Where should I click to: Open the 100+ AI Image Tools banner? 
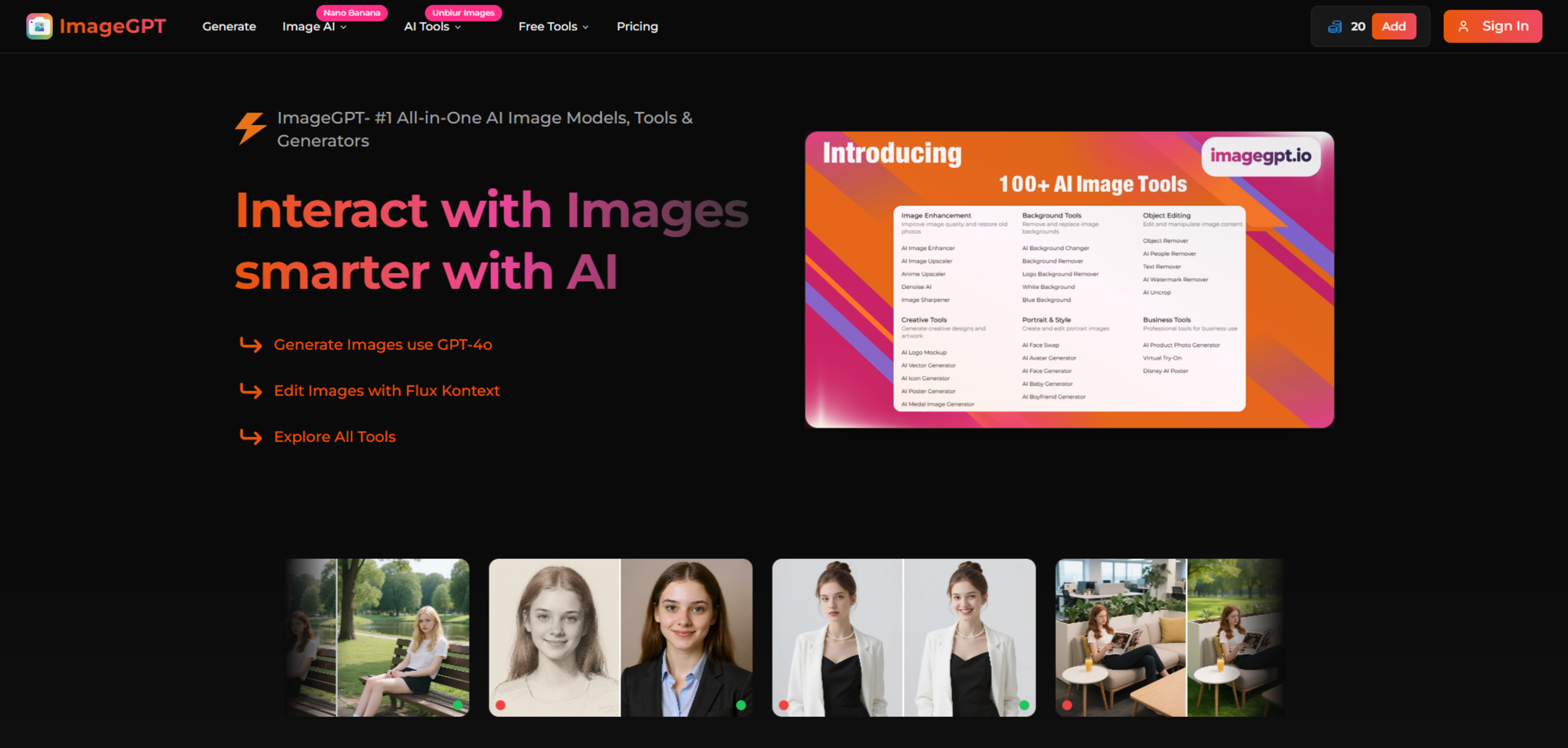coord(1069,280)
